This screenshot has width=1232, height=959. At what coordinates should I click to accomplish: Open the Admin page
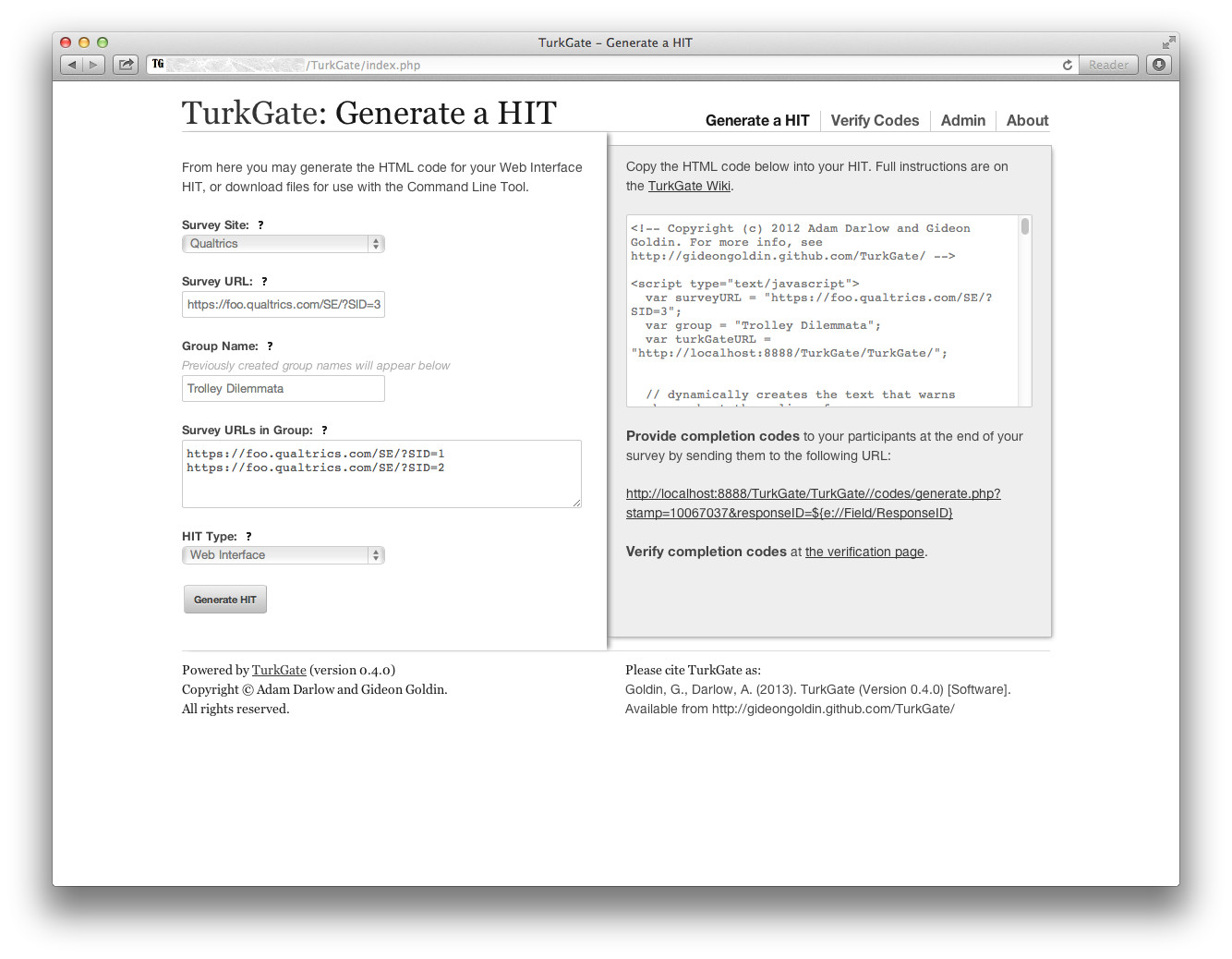[963, 120]
